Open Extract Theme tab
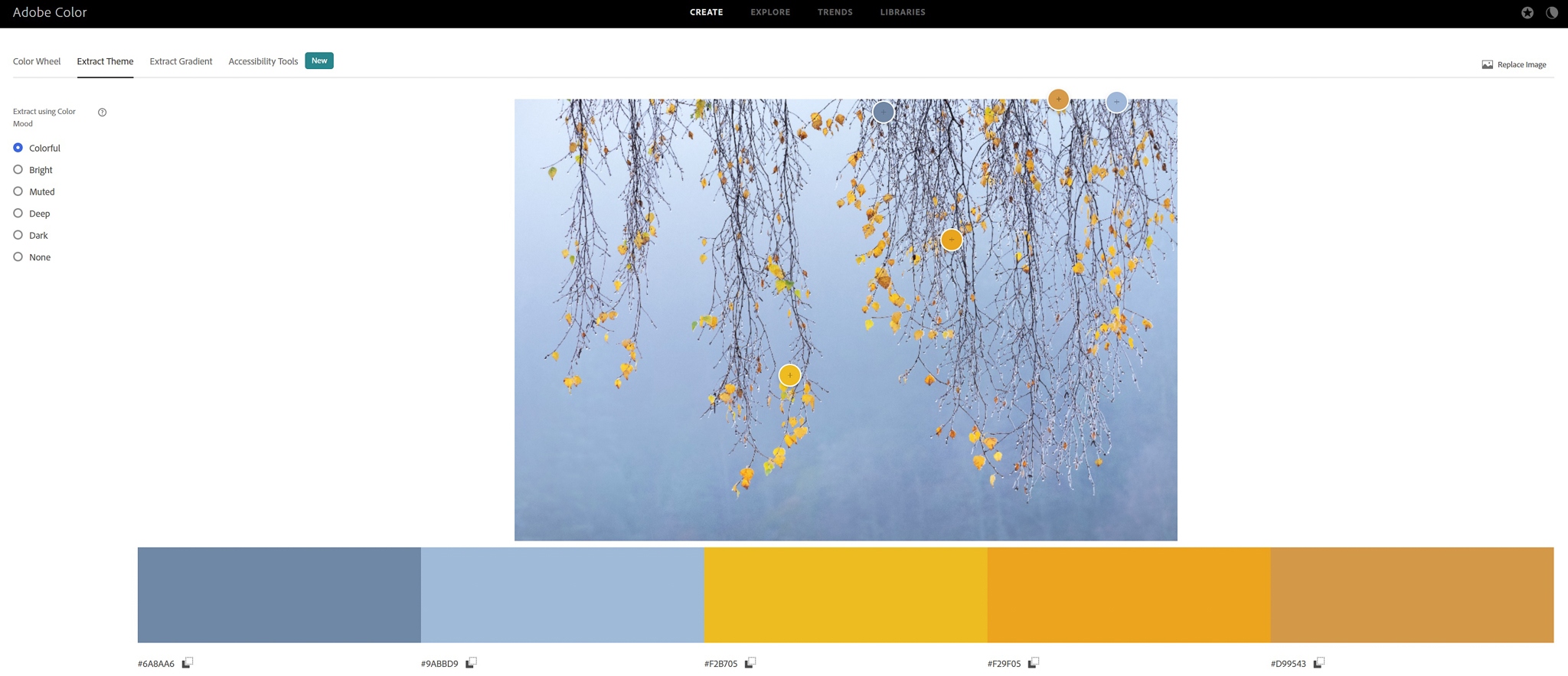 point(105,61)
